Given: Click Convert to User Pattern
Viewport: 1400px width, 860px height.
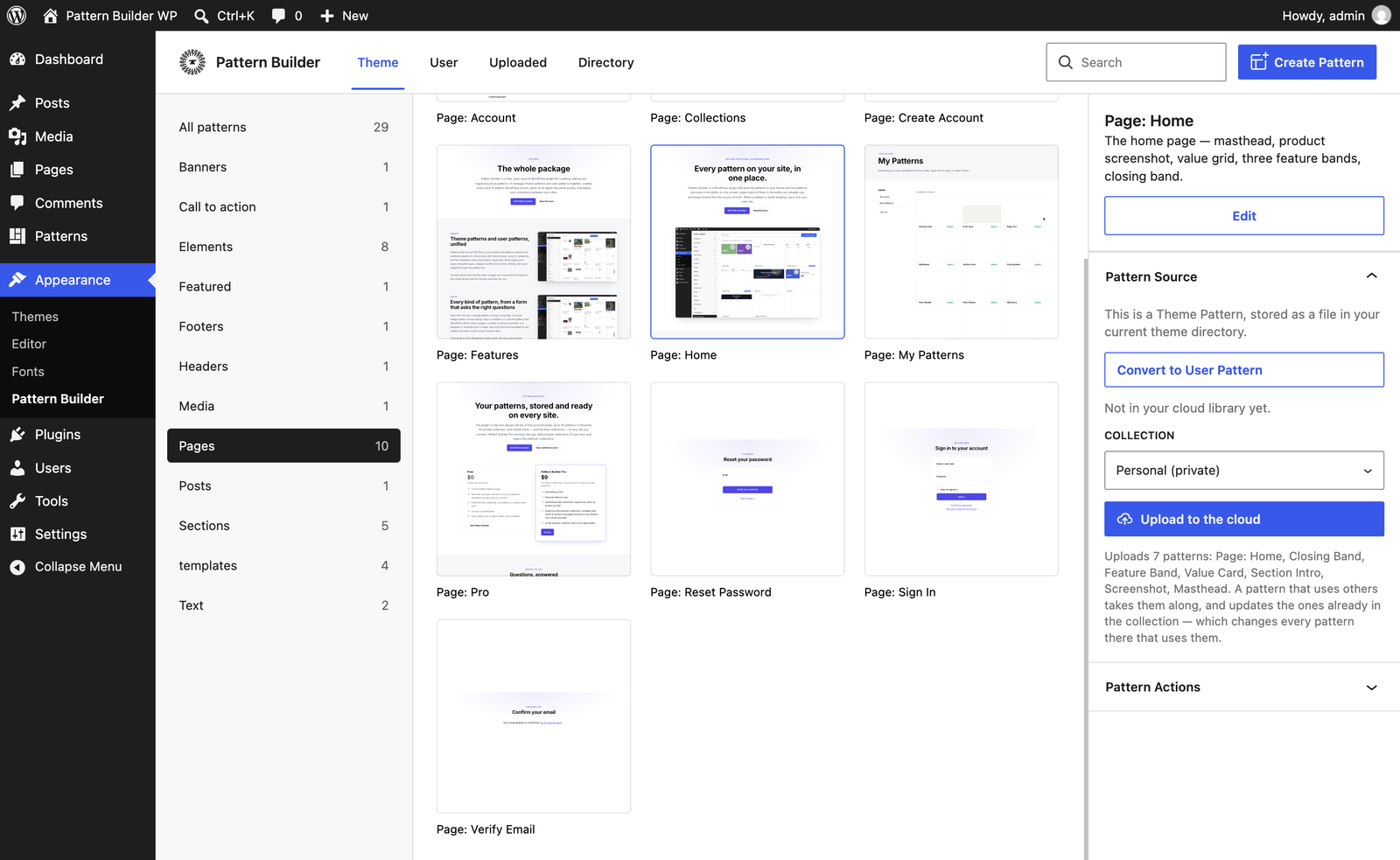Looking at the screenshot, I should pyautogui.click(x=1243, y=370).
